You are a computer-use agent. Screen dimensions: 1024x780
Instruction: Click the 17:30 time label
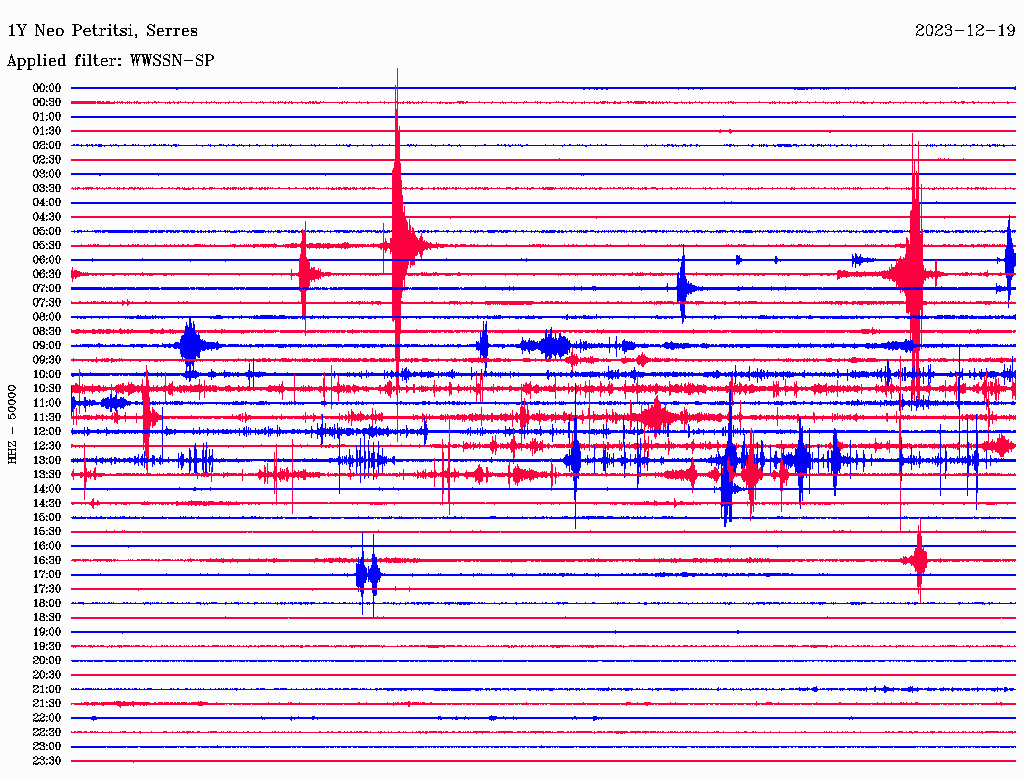[47, 589]
